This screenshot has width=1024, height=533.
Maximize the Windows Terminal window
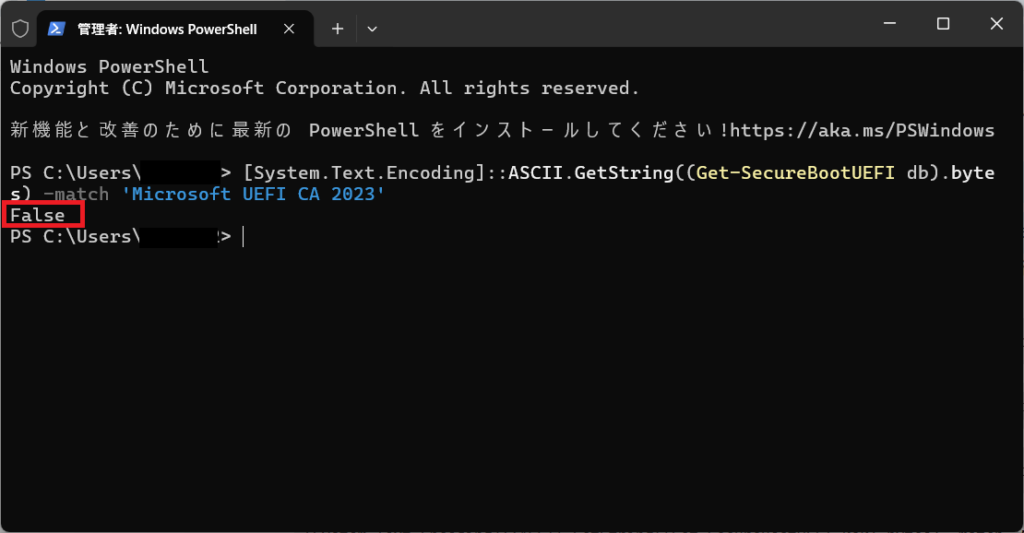point(943,24)
